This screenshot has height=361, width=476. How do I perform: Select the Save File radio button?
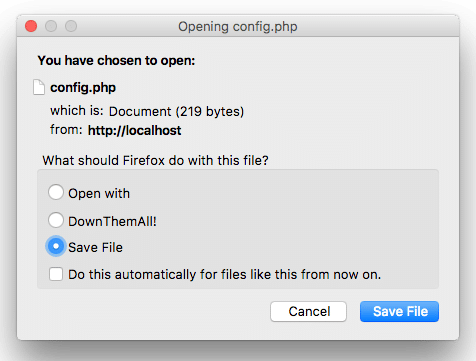pos(56,246)
